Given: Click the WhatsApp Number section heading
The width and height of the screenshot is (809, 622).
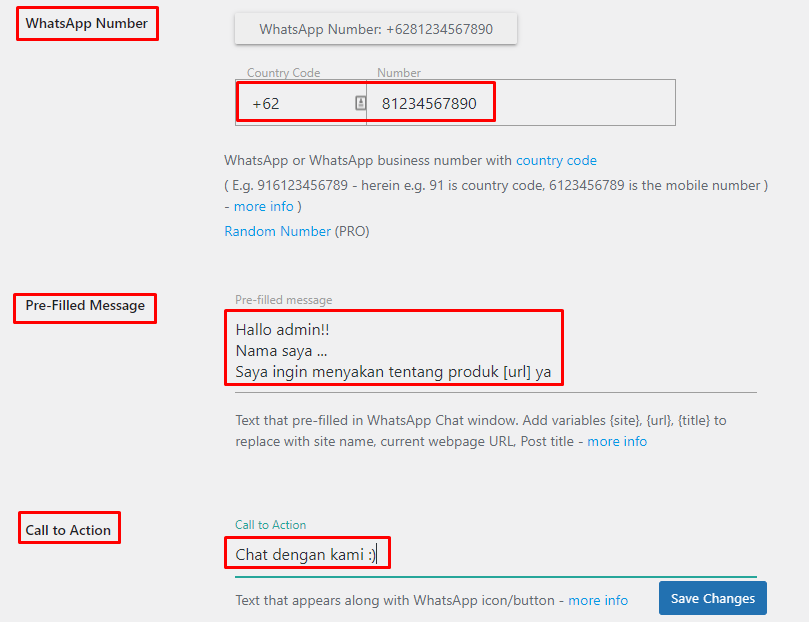Looking at the screenshot, I should 87,23.
